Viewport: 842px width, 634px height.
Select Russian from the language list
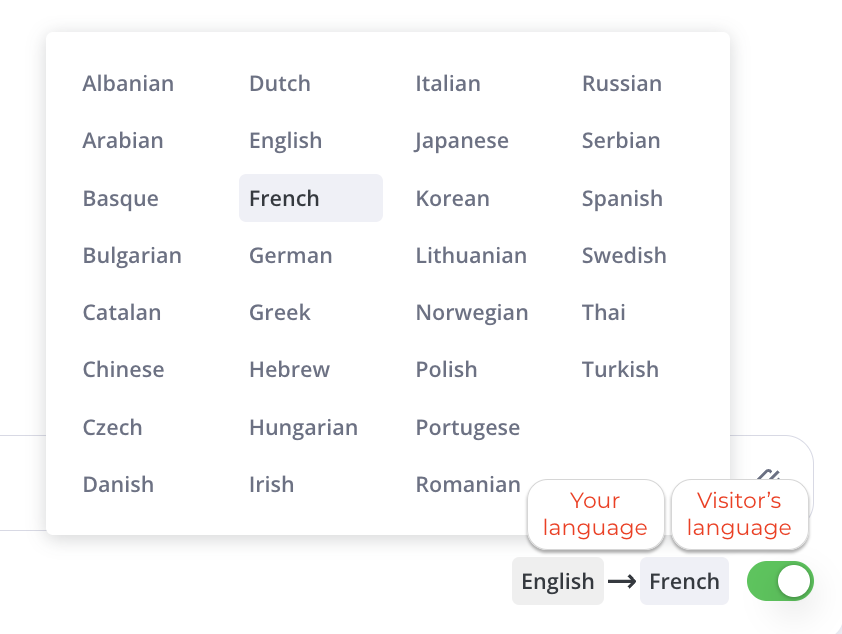point(622,84)
